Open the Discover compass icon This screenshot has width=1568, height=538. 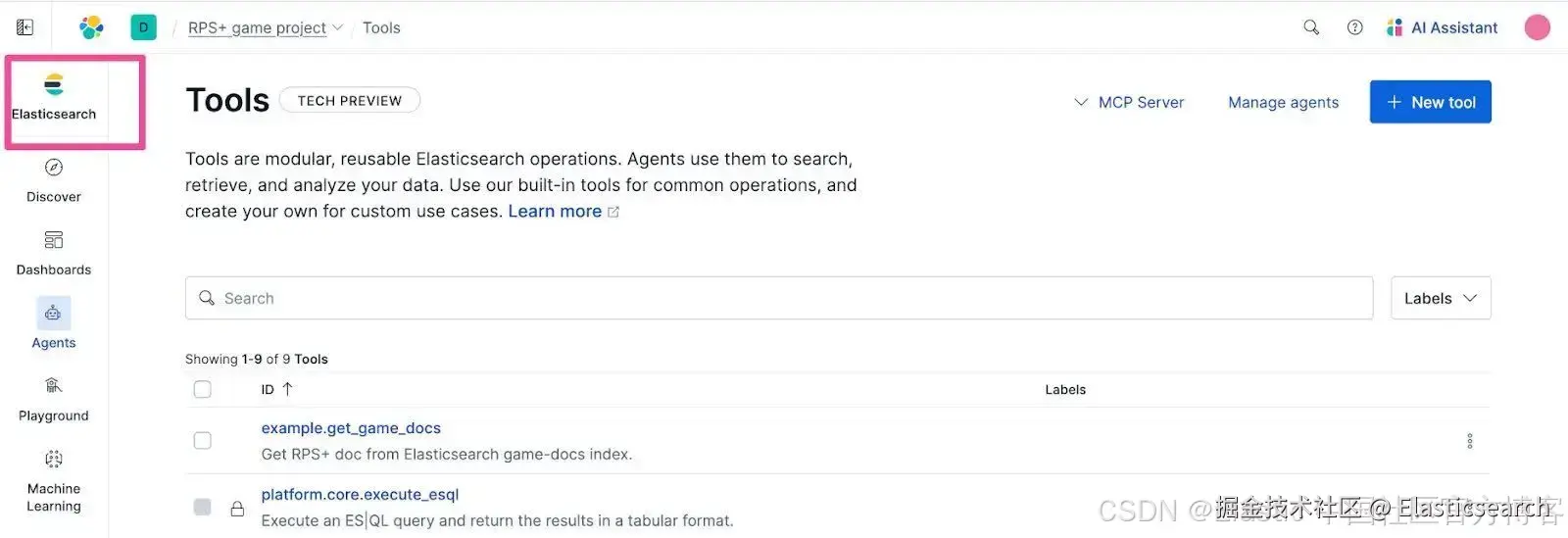tap(54, 168)
